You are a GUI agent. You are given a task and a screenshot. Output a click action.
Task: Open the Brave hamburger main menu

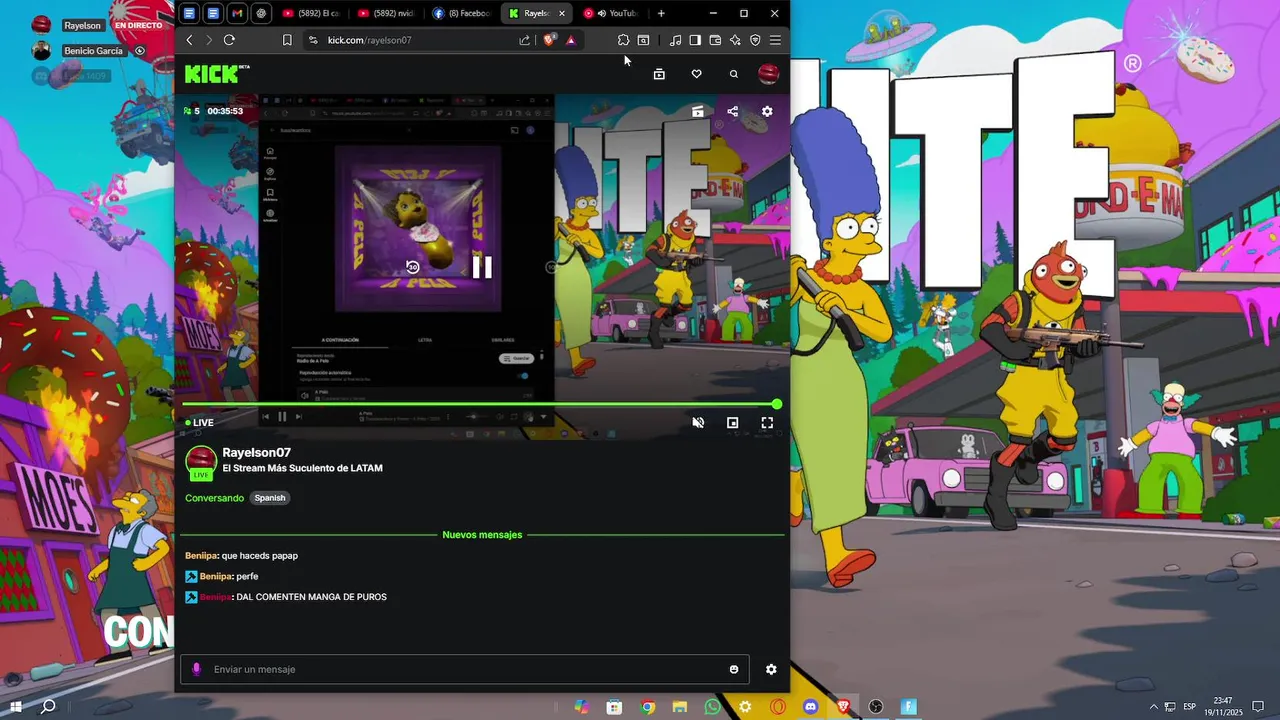pos(775,40)
